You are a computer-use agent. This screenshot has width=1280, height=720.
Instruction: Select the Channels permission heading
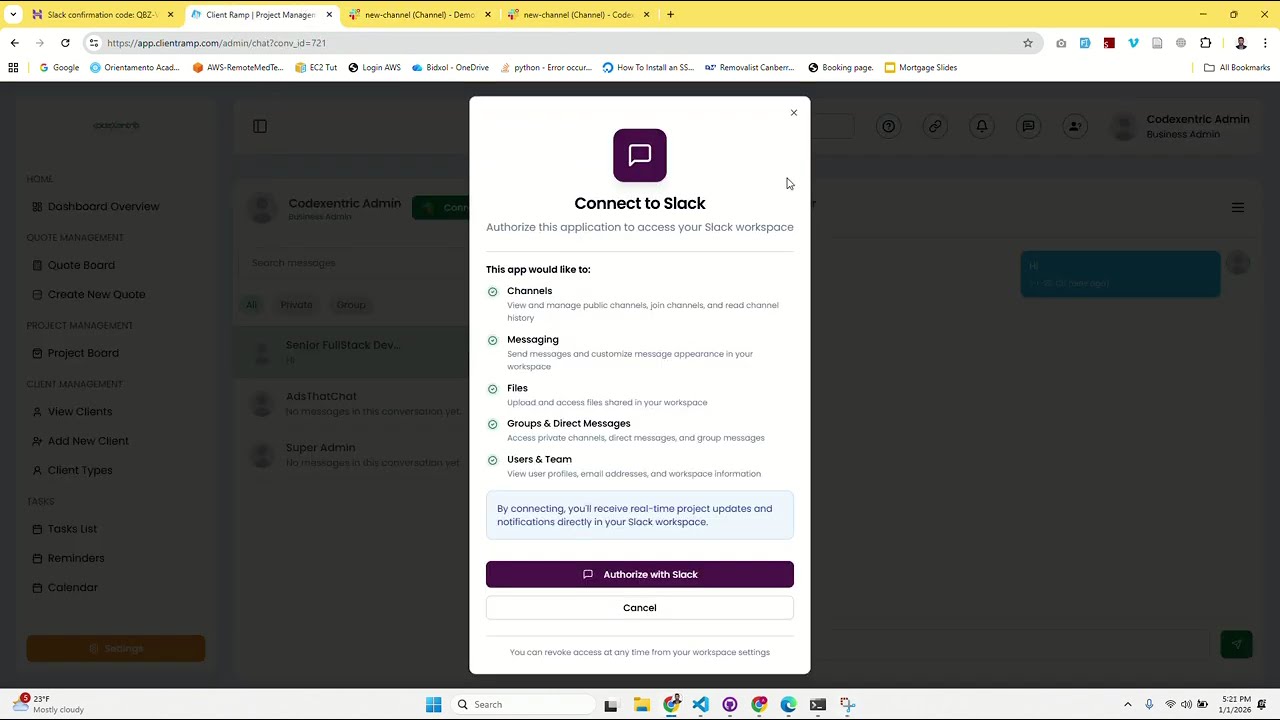tap(529, 291)
